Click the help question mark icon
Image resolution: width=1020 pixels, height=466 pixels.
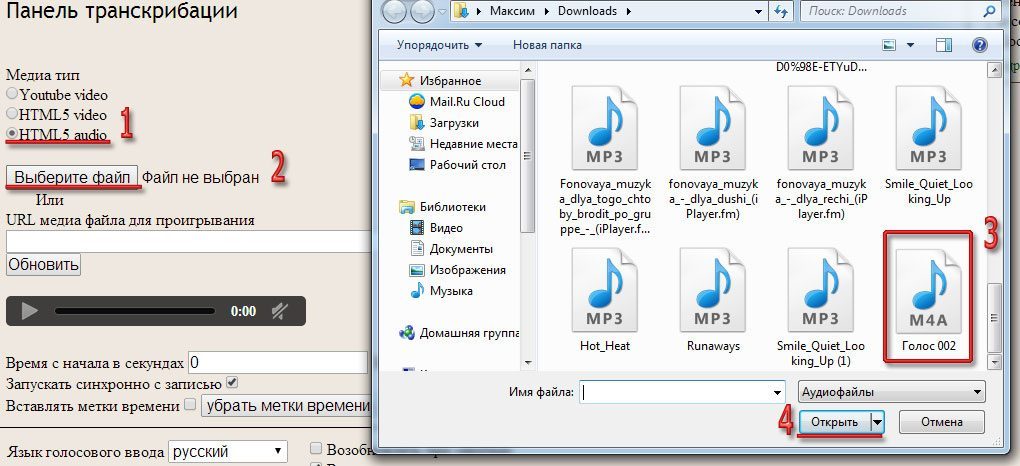point(979,45)
